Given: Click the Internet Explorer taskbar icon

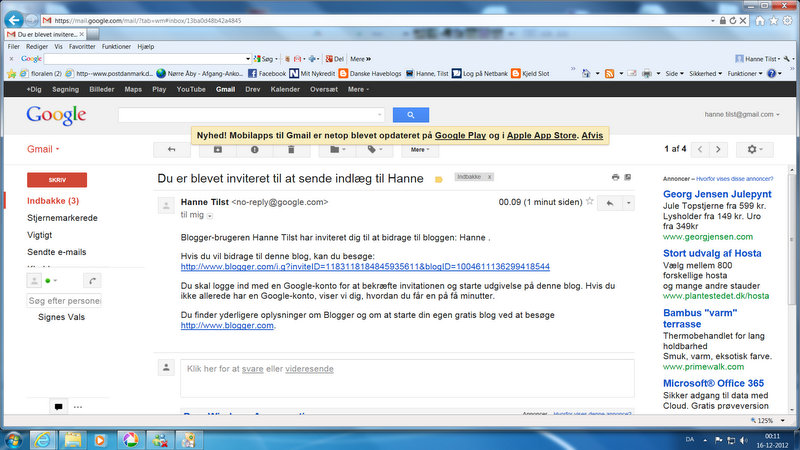Looking at the screenshot, I should [42, 440].
